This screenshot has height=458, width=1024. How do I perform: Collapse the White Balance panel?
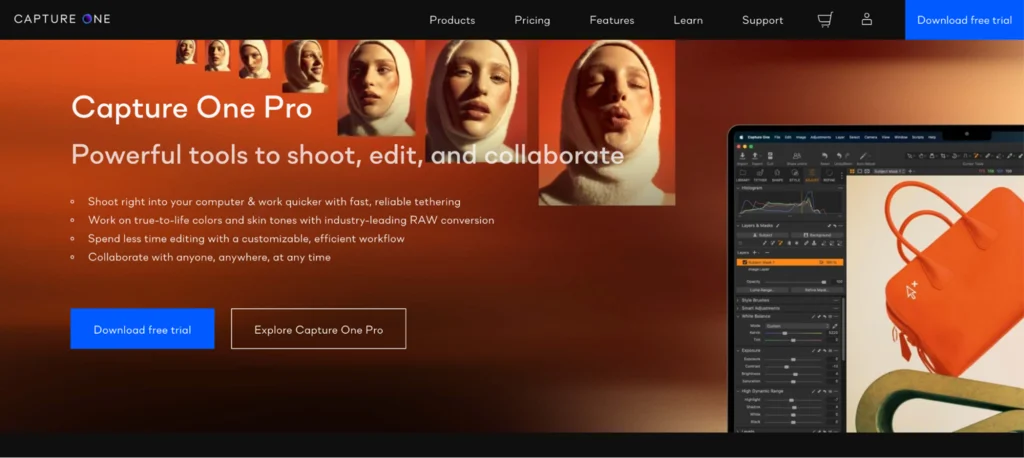point(738,316)
